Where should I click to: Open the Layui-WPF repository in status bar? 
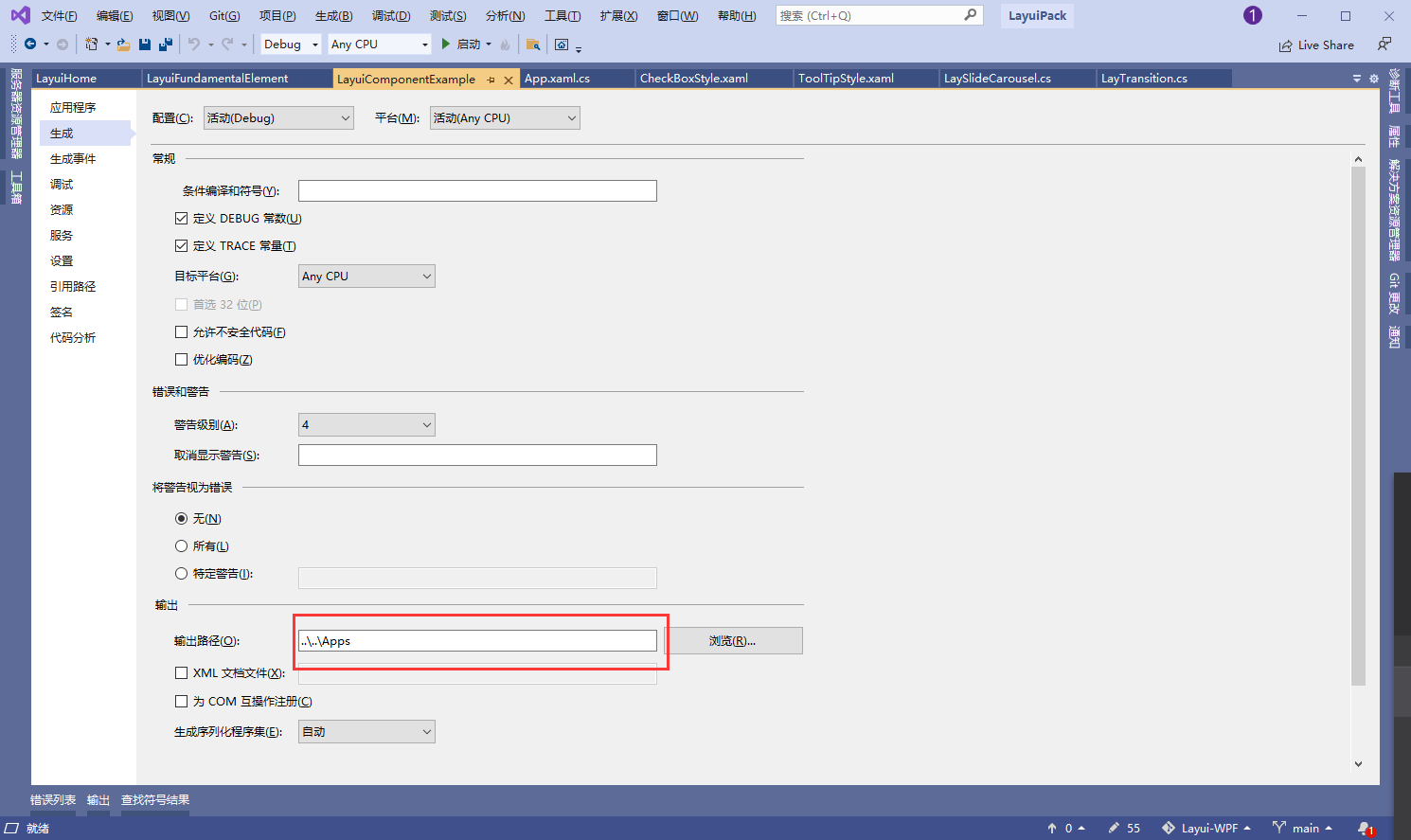point(1206,828)
